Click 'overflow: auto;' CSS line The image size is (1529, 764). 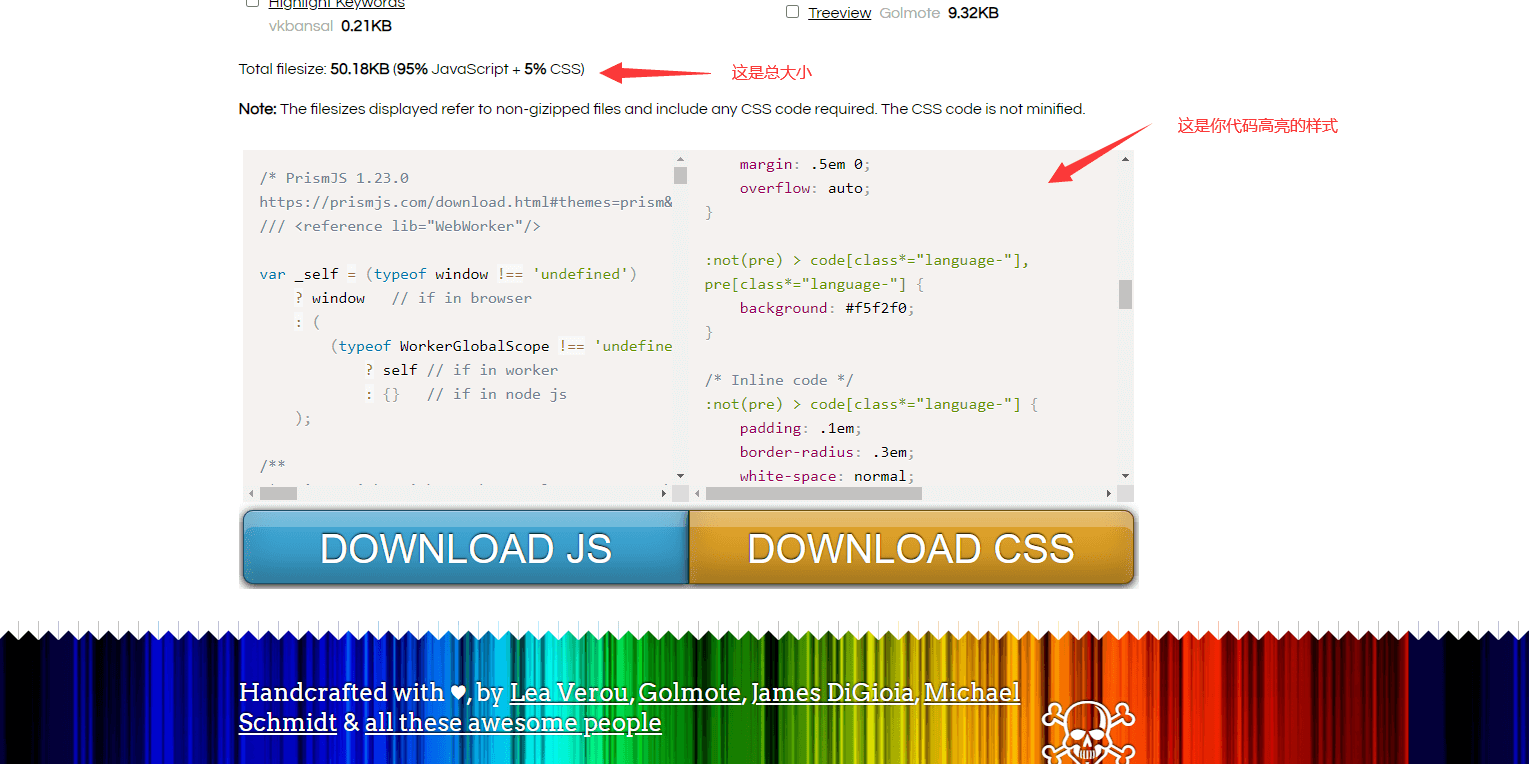tap(806, 188)
